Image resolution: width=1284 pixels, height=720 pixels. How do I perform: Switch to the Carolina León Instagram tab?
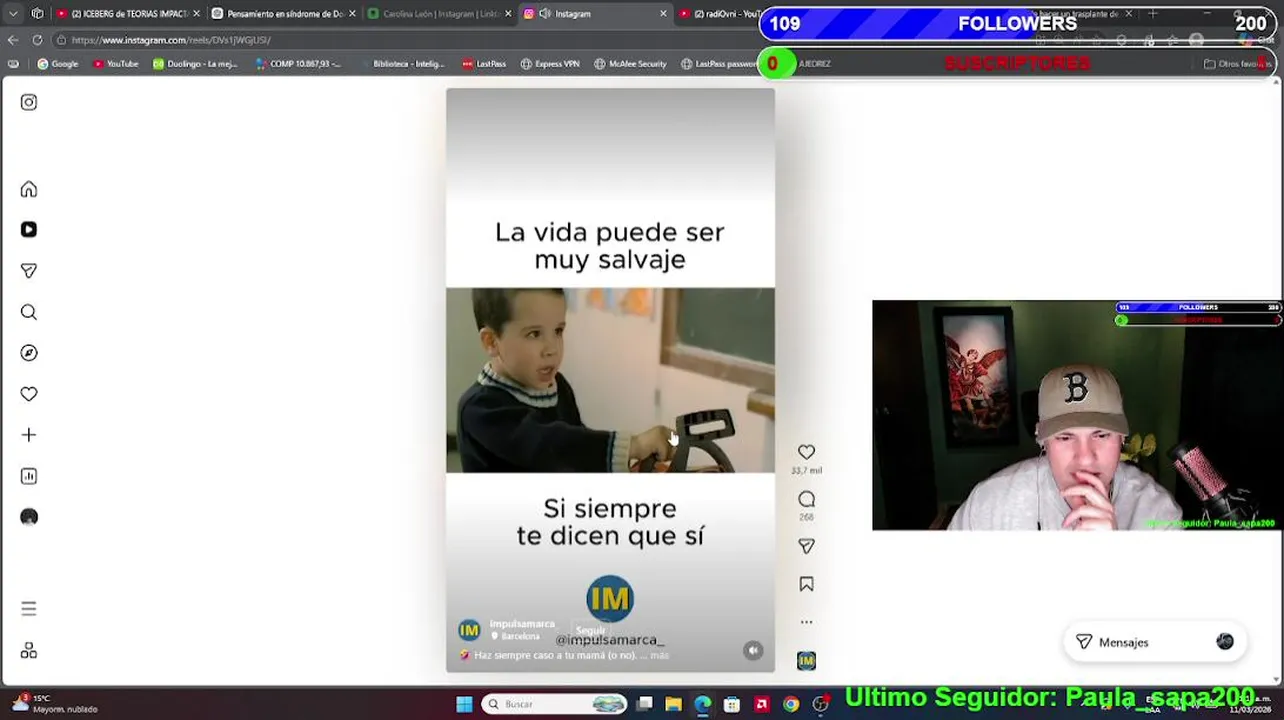click(x=441, y=14)
